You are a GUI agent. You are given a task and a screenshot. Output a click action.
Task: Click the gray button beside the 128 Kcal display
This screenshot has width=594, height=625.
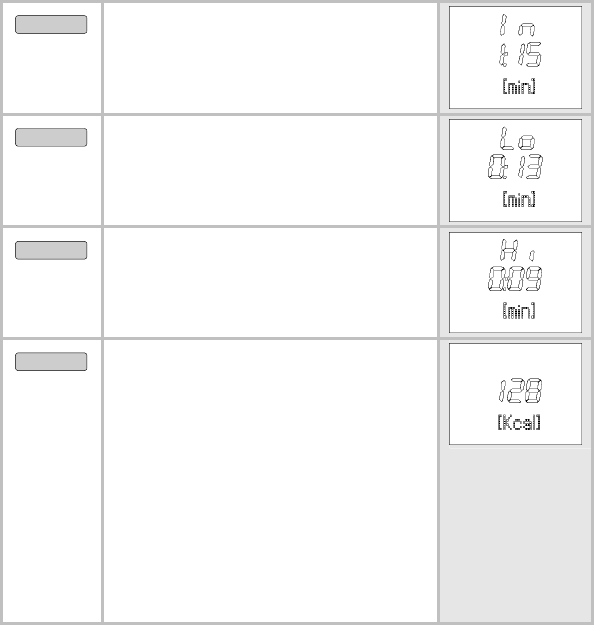[51, 361]
